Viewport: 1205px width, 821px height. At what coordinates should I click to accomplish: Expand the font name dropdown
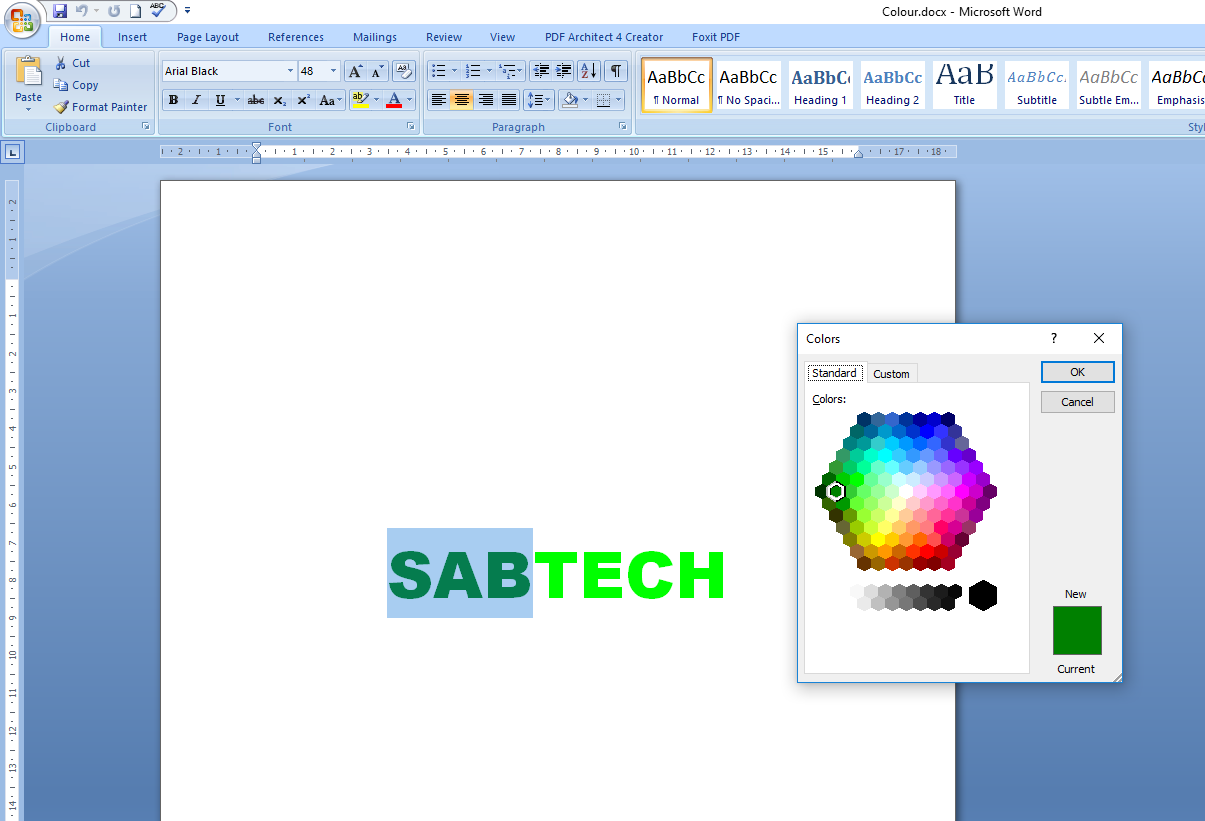click(x=290, y=71)
